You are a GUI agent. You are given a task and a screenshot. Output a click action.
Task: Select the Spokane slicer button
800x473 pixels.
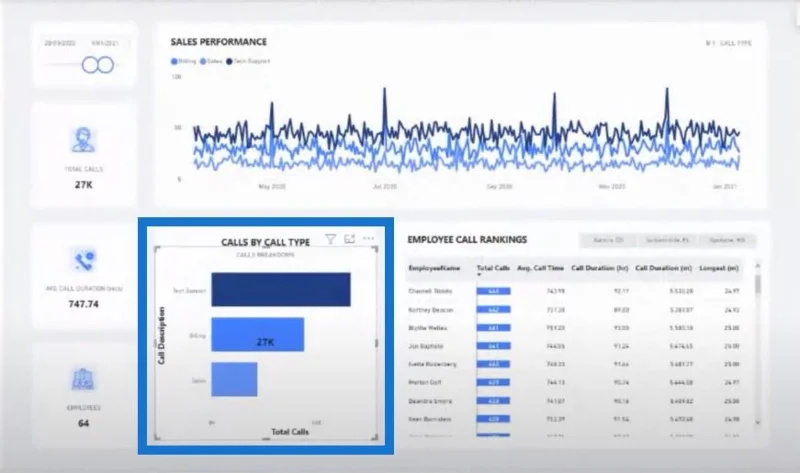[x=727, y=240]
